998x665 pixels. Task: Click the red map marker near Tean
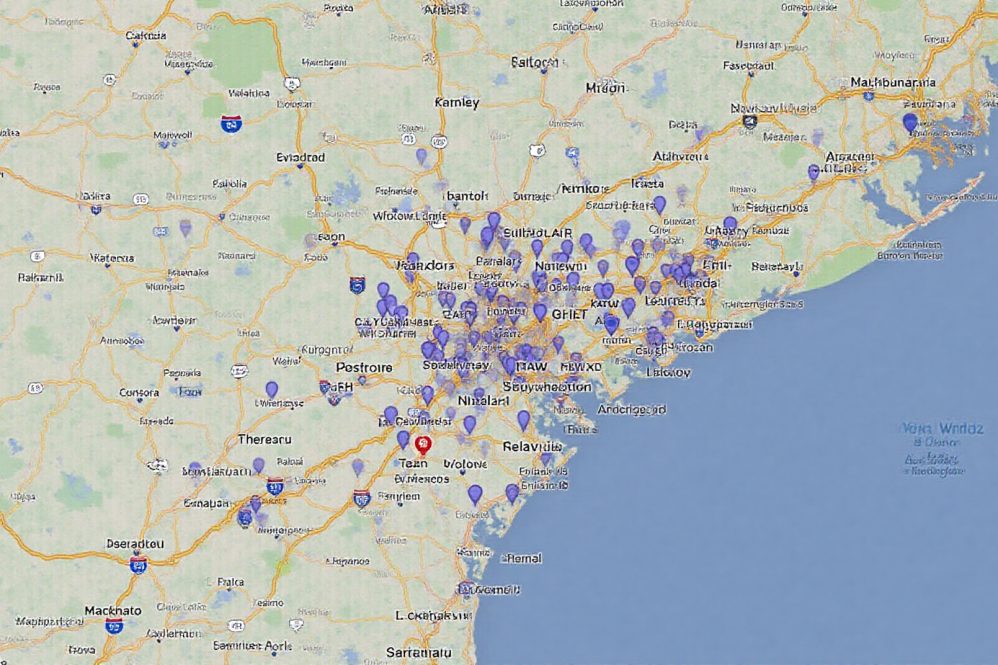(x=422, y=444)
